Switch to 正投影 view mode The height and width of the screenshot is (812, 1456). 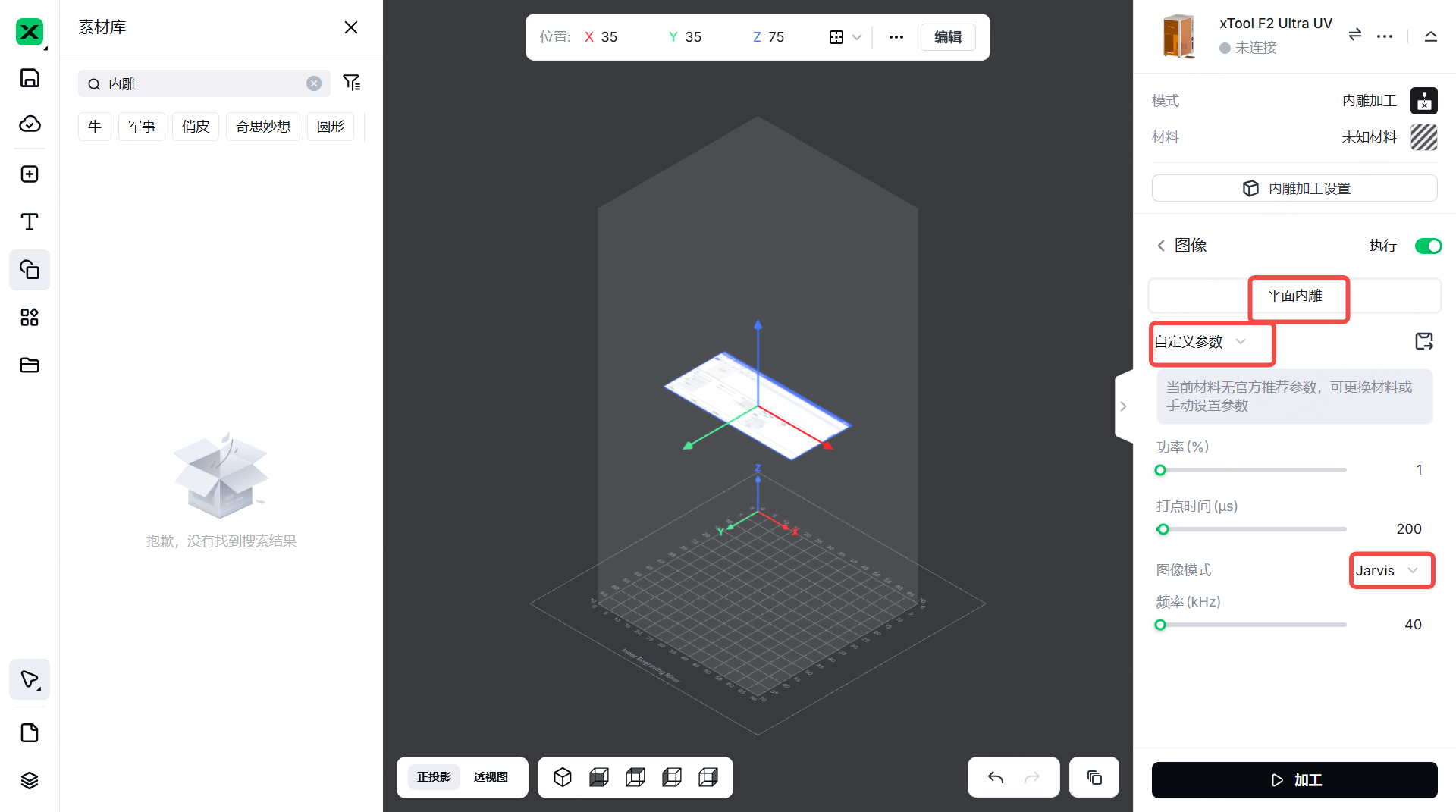click(434, 777)
